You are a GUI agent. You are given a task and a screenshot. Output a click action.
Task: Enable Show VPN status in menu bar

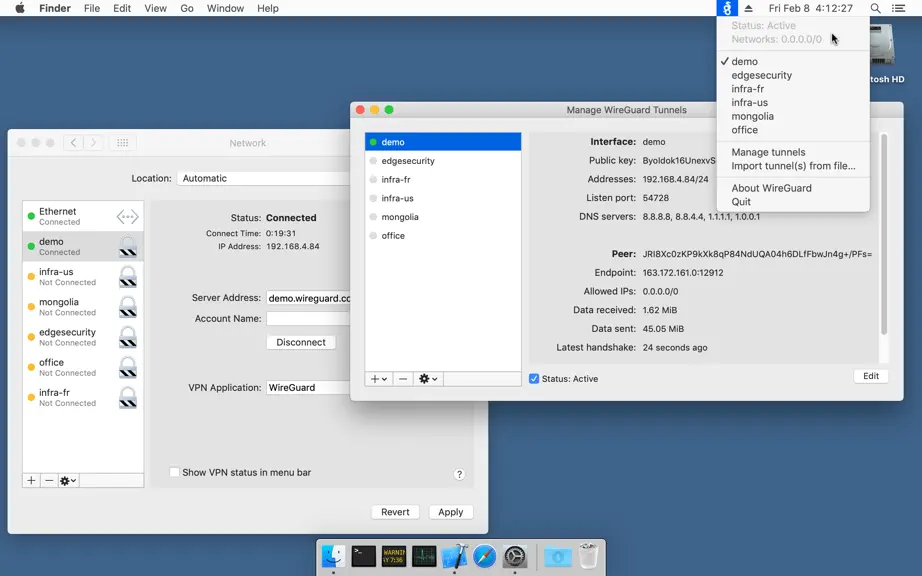pyautogui.click(x=174, y=472)
